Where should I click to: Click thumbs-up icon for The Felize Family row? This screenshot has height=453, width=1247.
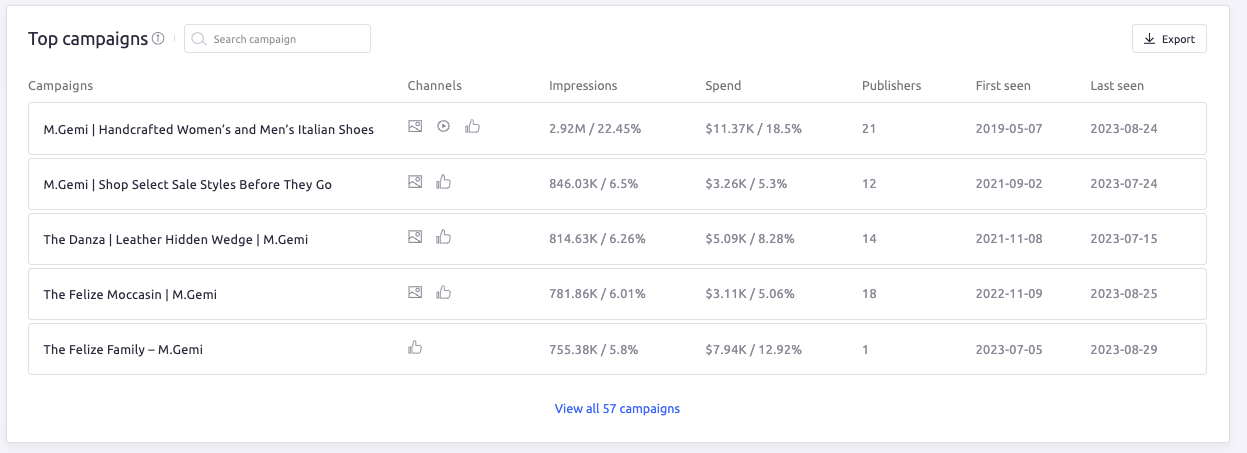pyautogui.click(x=415, y=347)
